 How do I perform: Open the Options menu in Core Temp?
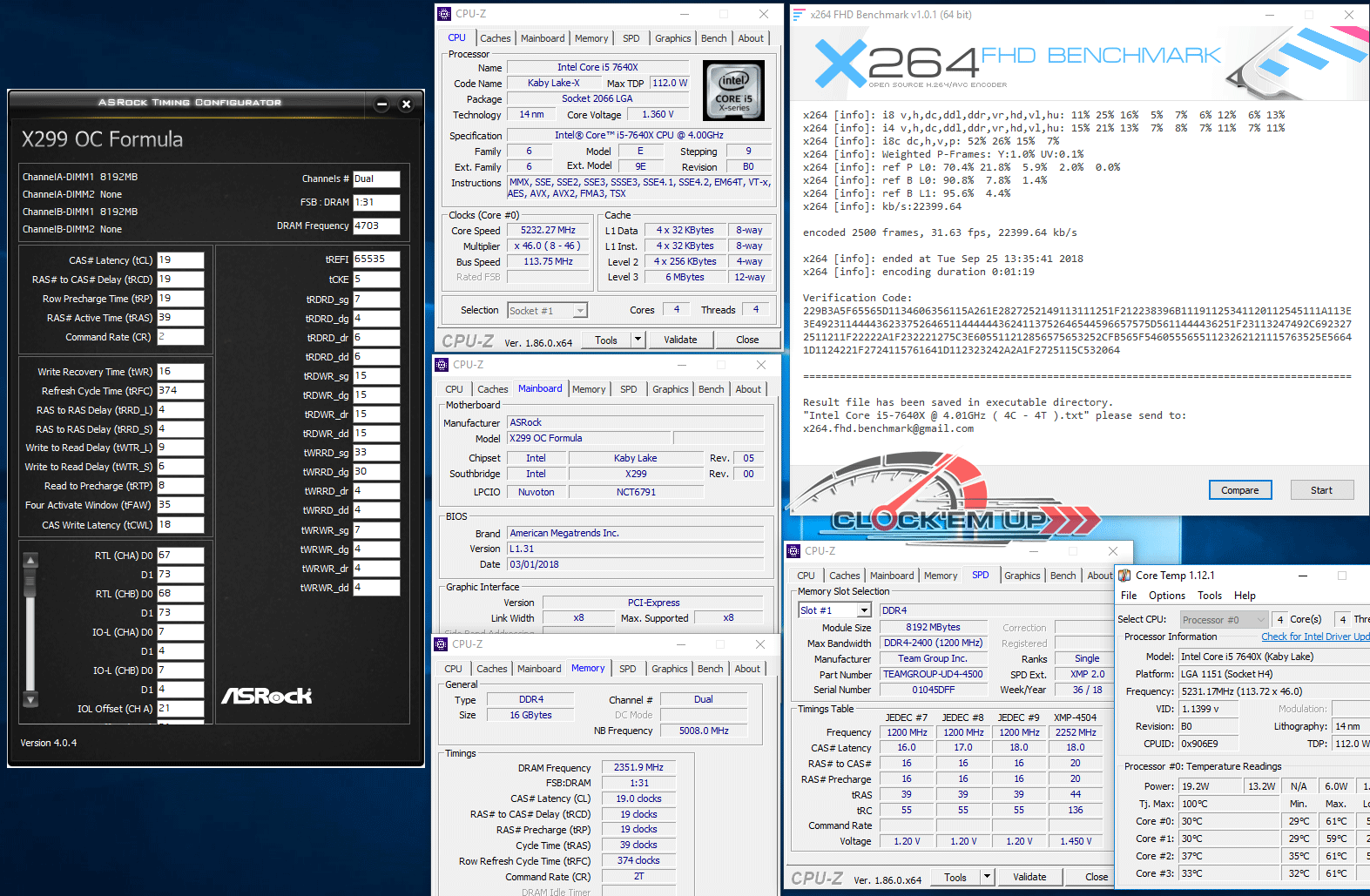click(x=1166, y=596)
